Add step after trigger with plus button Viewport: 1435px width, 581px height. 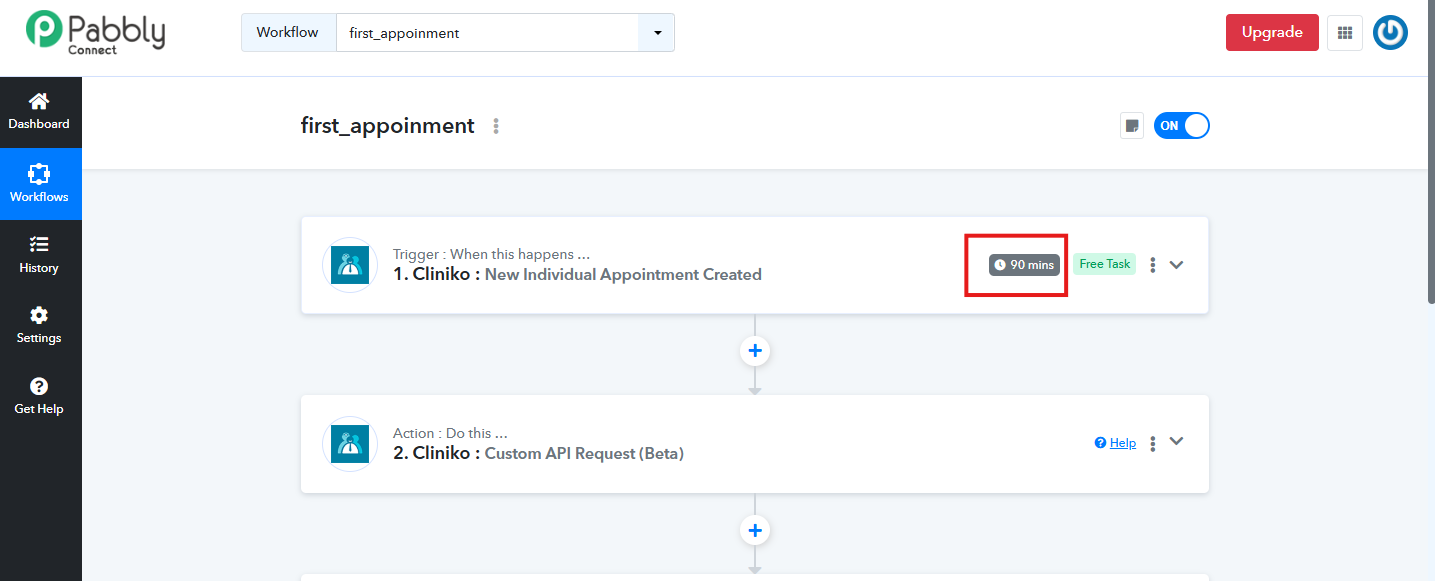click(x=755, y=351)
